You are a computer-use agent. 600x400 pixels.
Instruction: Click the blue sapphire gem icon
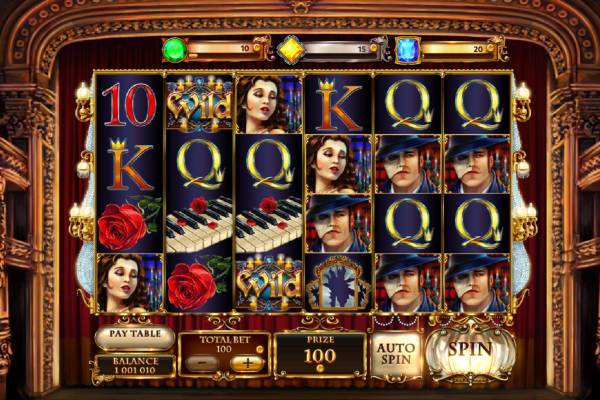(x=408, y=50)
